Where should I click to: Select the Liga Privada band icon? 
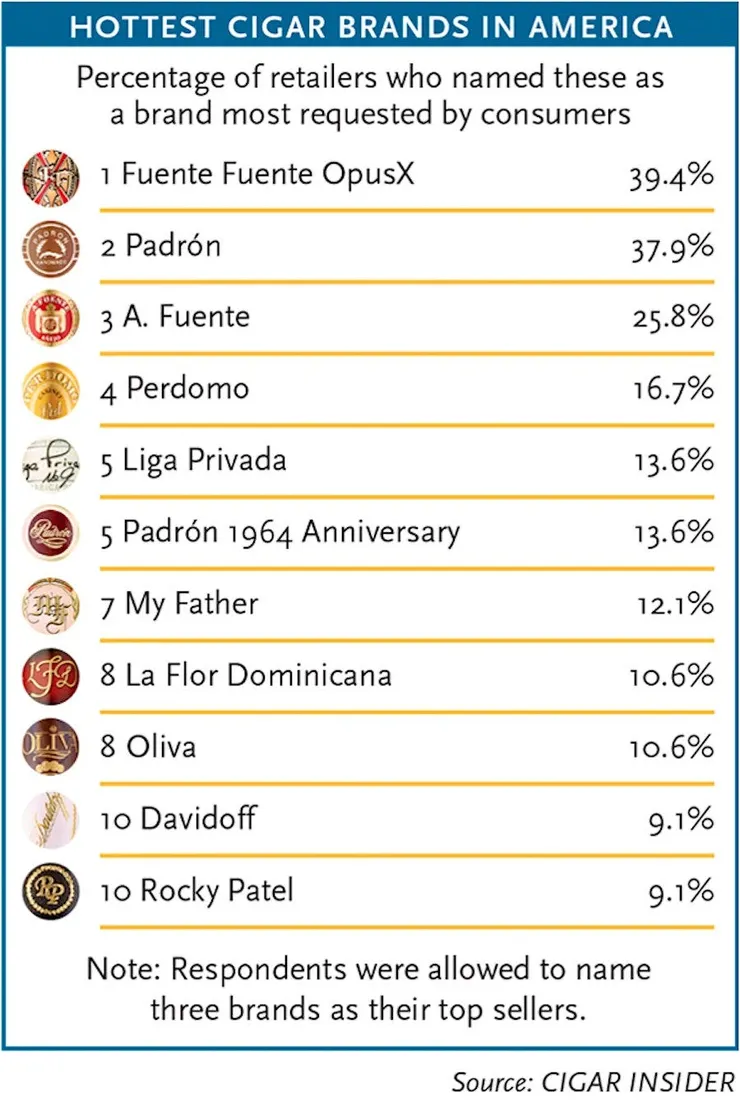[51, 461]
